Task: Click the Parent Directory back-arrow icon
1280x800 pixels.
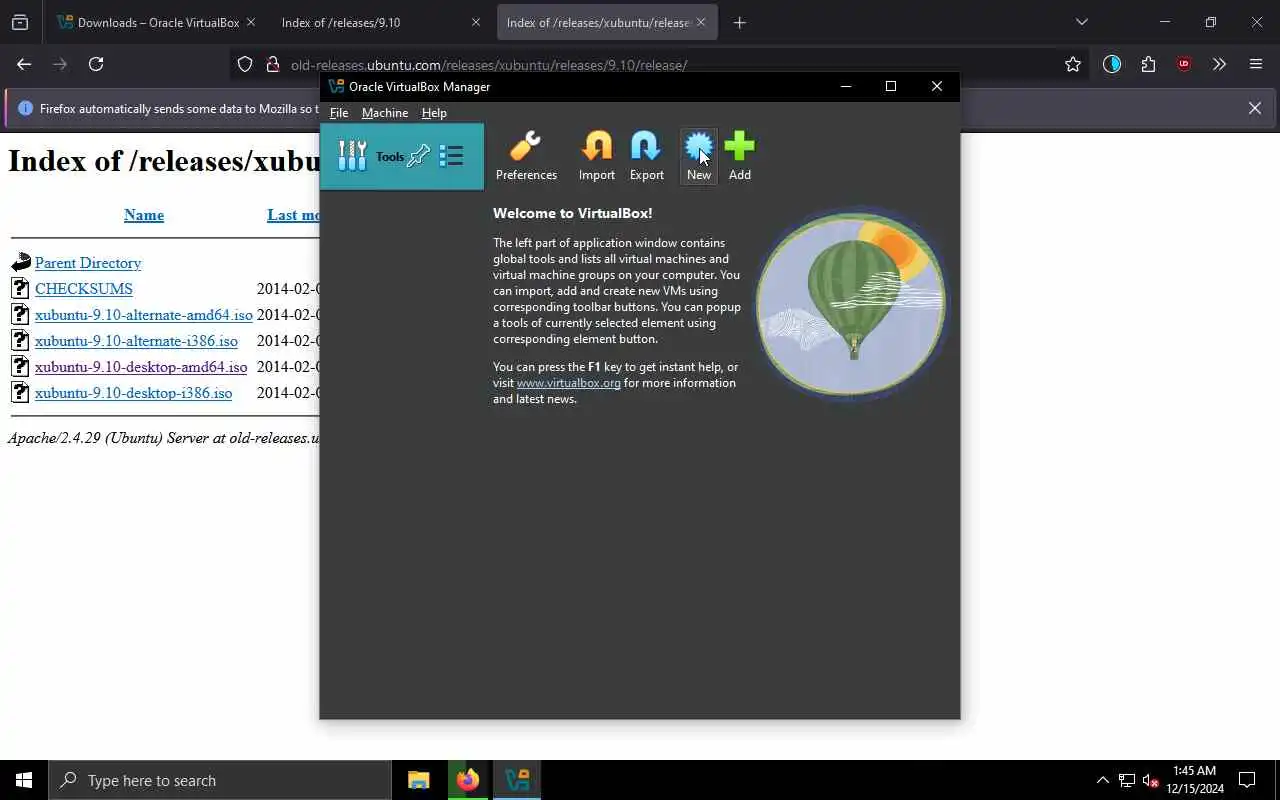Action: (21, 263)
